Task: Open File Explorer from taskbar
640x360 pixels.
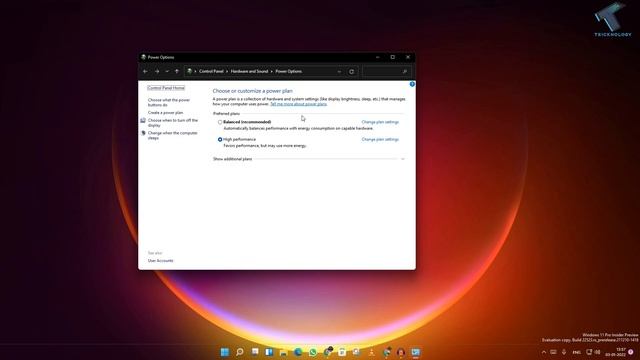Action: point(283,352)
